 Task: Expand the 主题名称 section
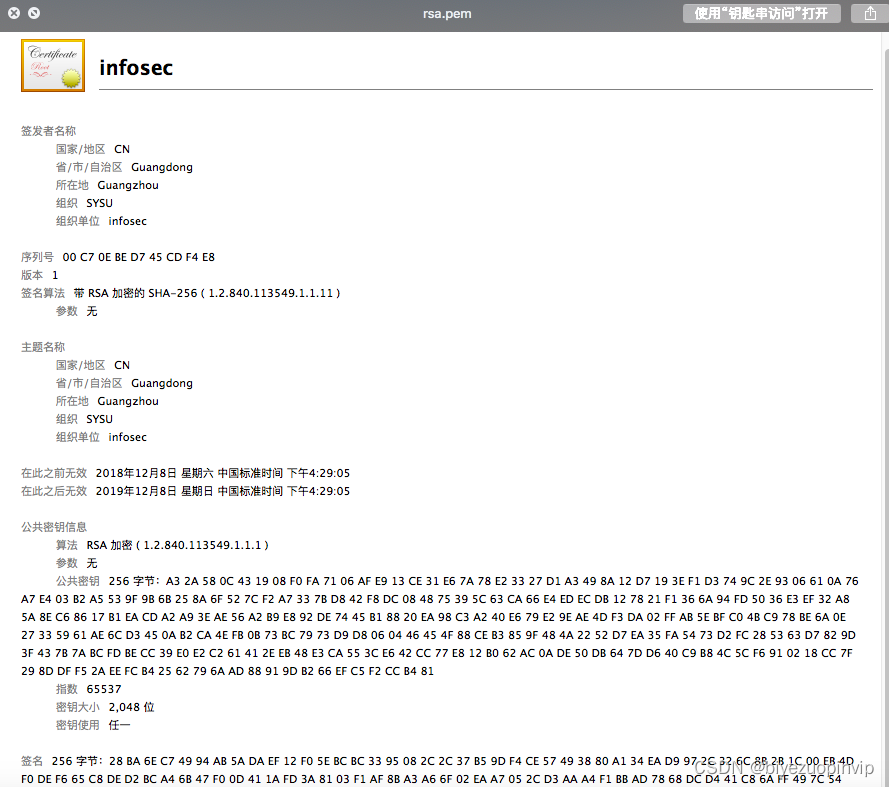tap(44, 346)
